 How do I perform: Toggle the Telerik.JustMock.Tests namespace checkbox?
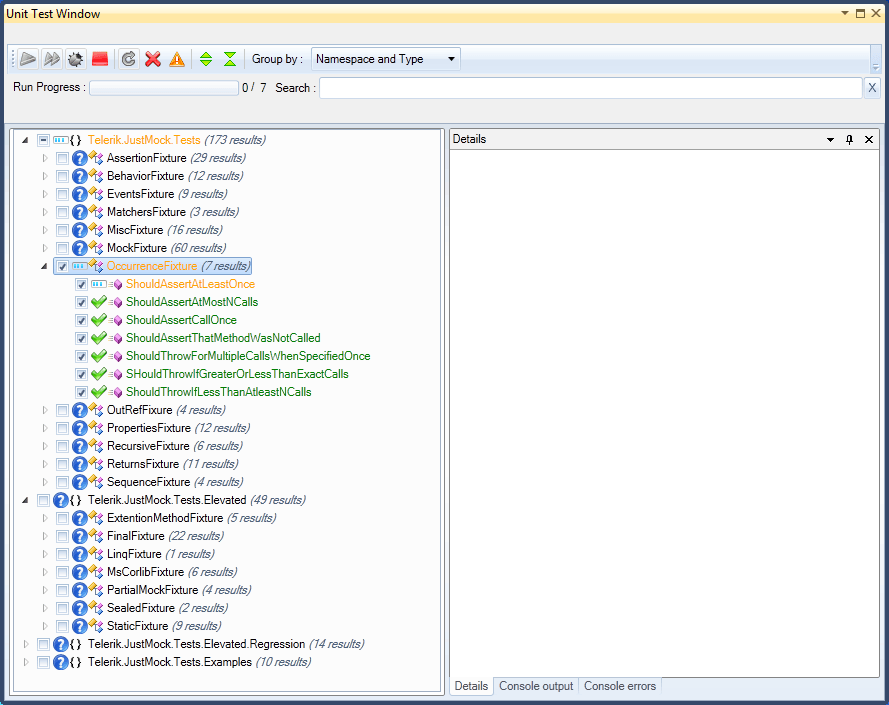click(x=44, y=140)
